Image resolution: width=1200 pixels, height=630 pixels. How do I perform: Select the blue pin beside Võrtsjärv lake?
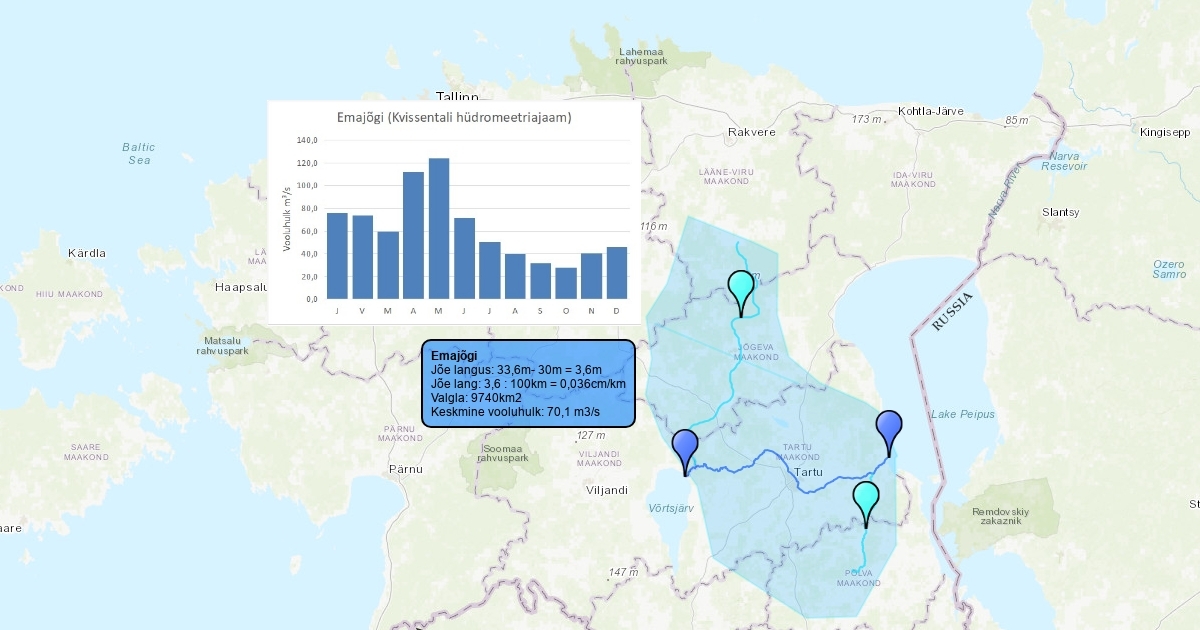(685, 447)
